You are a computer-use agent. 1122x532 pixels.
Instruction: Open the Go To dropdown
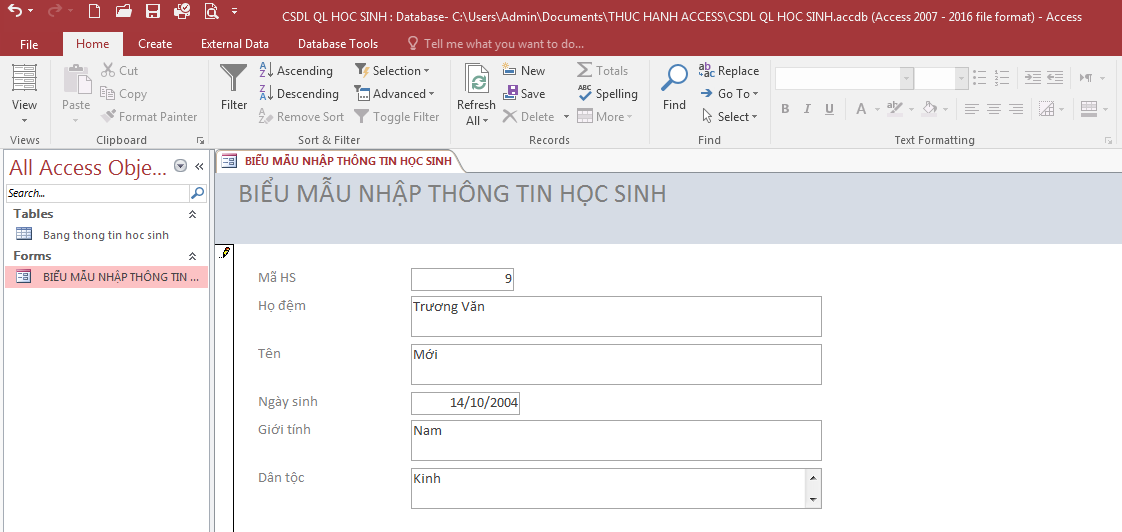[x=728, y=93]
